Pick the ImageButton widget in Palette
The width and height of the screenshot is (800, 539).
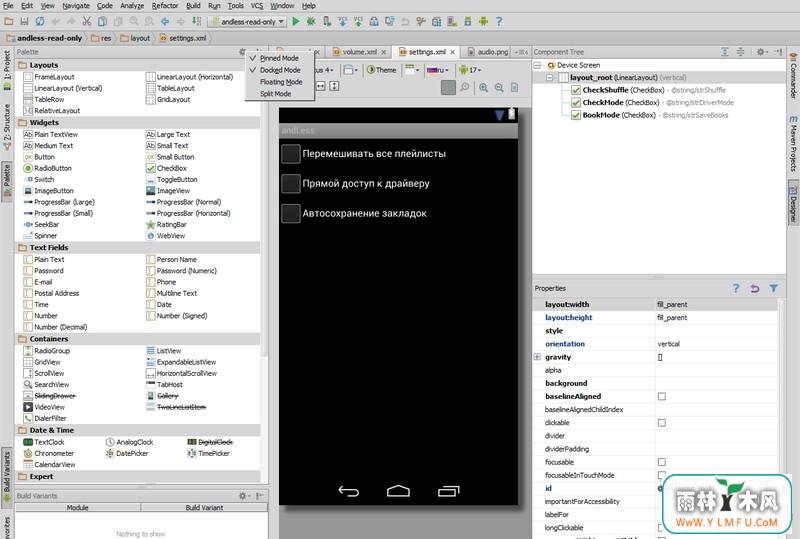[x=48, y=191]
